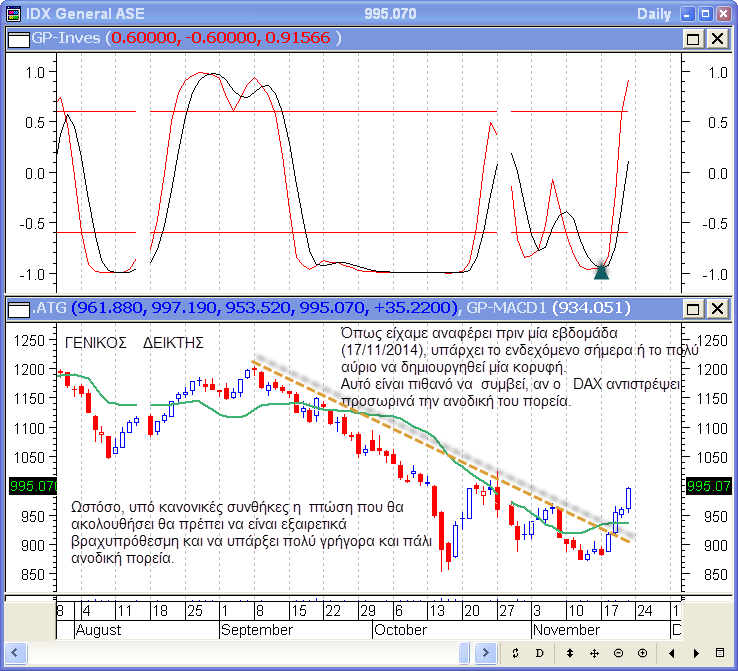The height and width of the screenshot is (671, 738).
Task: Select the teal triangle marker on indicator
Action: point(601,271)
